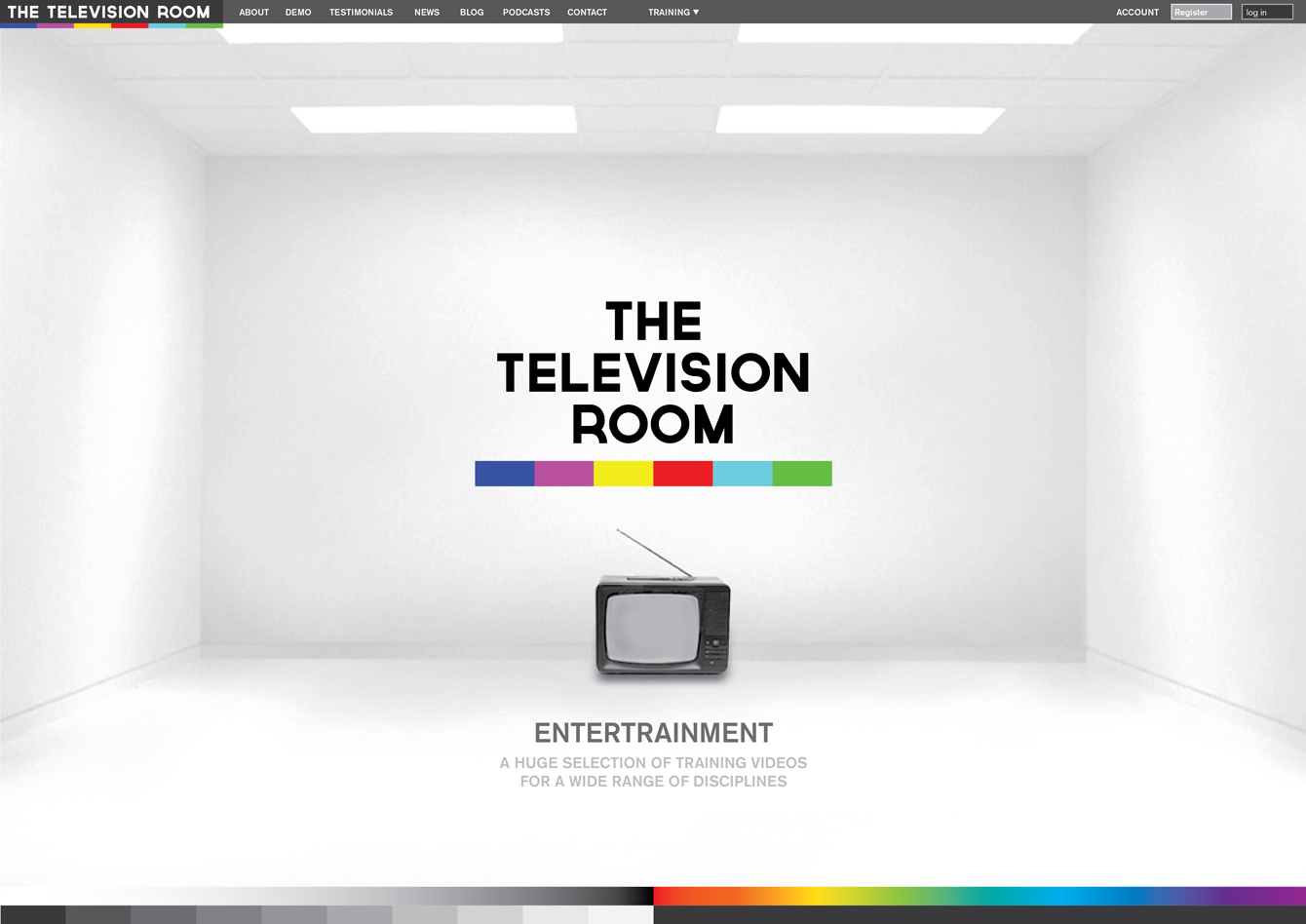Viewport: 1306px width, 924px height.
Task: Go to the BLOG section
Action: (472, 12)
